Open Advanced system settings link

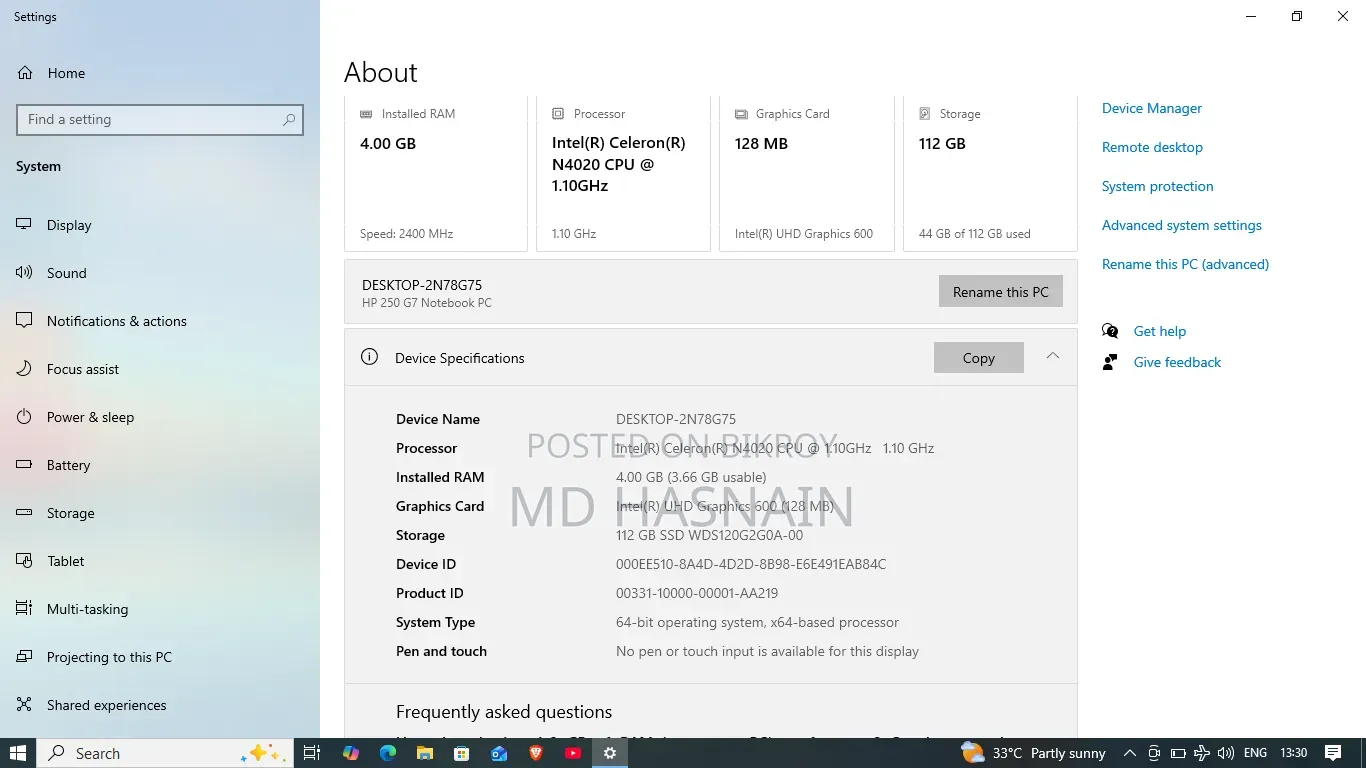[x=1181, y=225]
